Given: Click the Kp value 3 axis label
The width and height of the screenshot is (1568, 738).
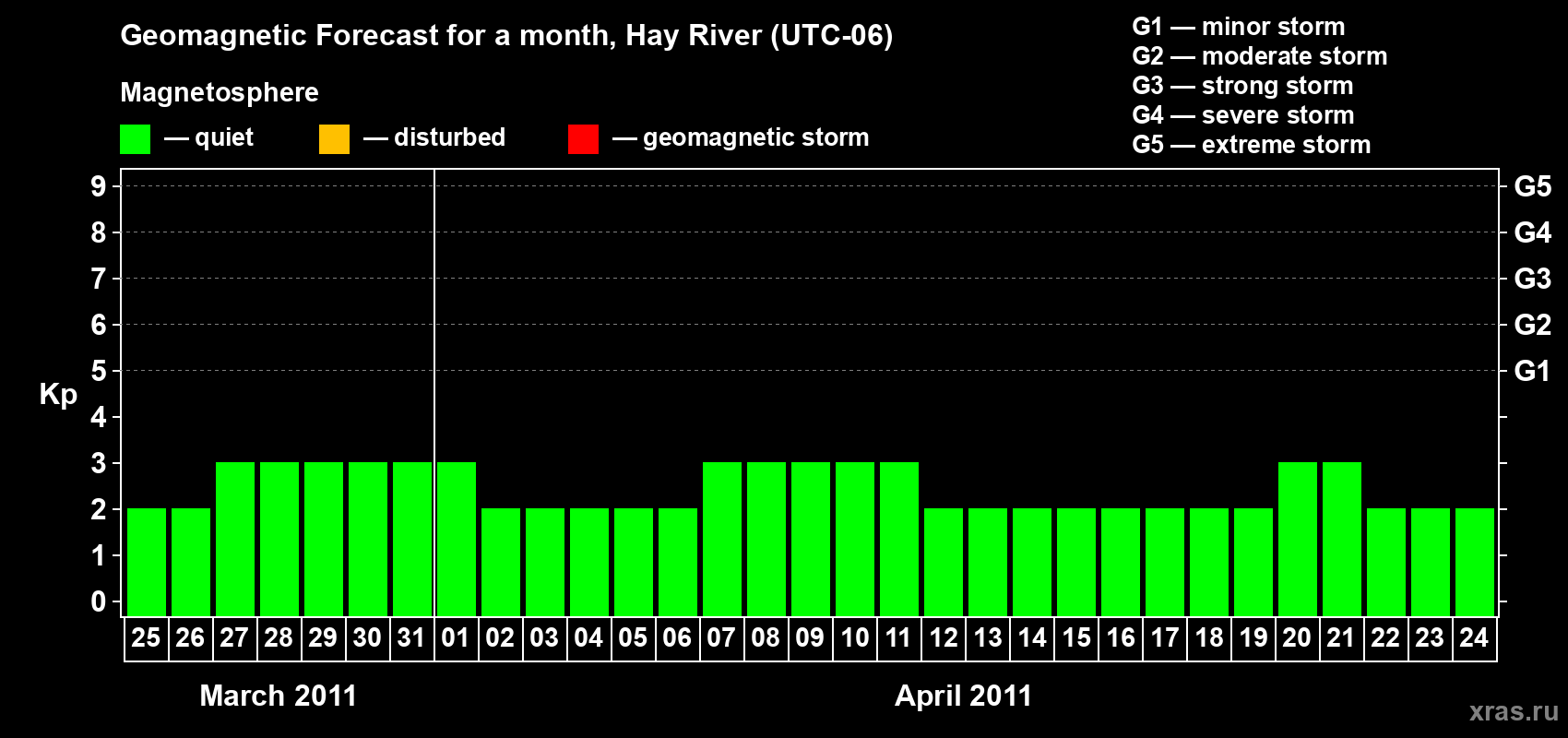Looking at the screenshot, I should click(x=99, y=463).
